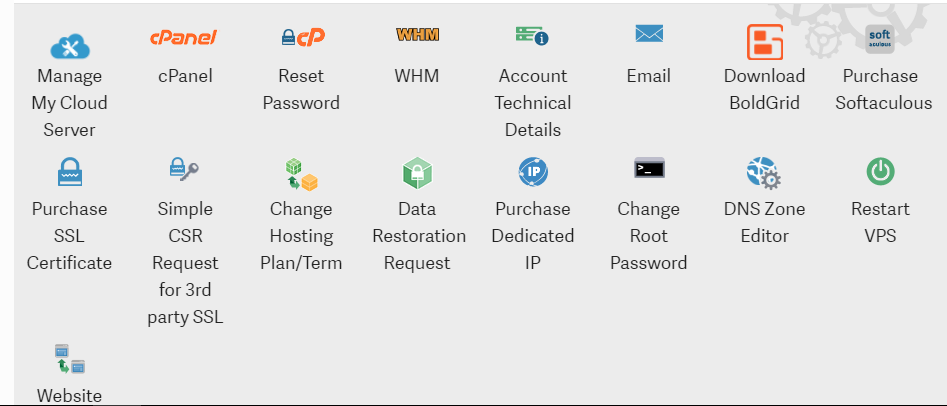This screenshot has height=406, width=947.
Task: Click the Account Technical Details icon
Action: click(x=532, y=37)
